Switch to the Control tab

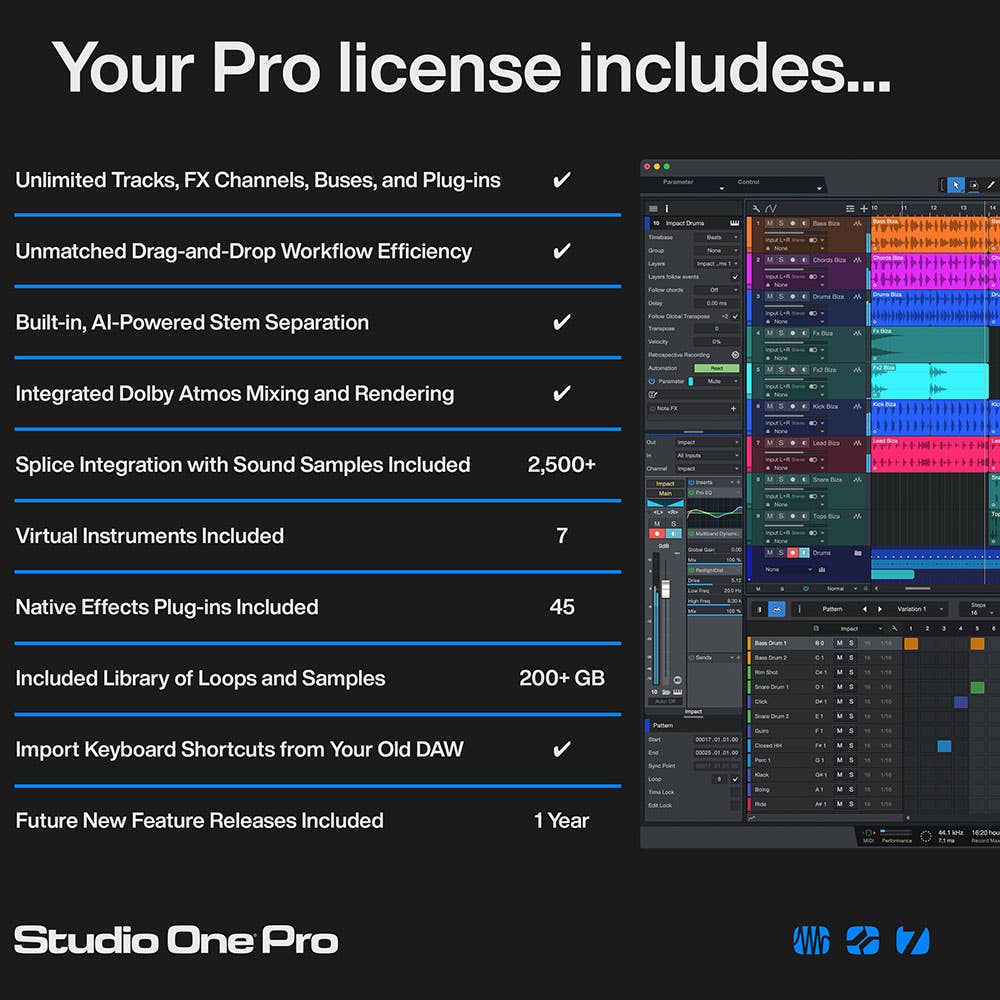748,182
